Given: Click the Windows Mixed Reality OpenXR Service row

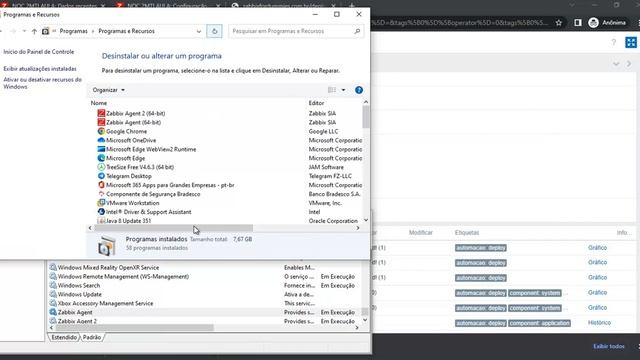Looking at the screenshot, I should [204, 267].
